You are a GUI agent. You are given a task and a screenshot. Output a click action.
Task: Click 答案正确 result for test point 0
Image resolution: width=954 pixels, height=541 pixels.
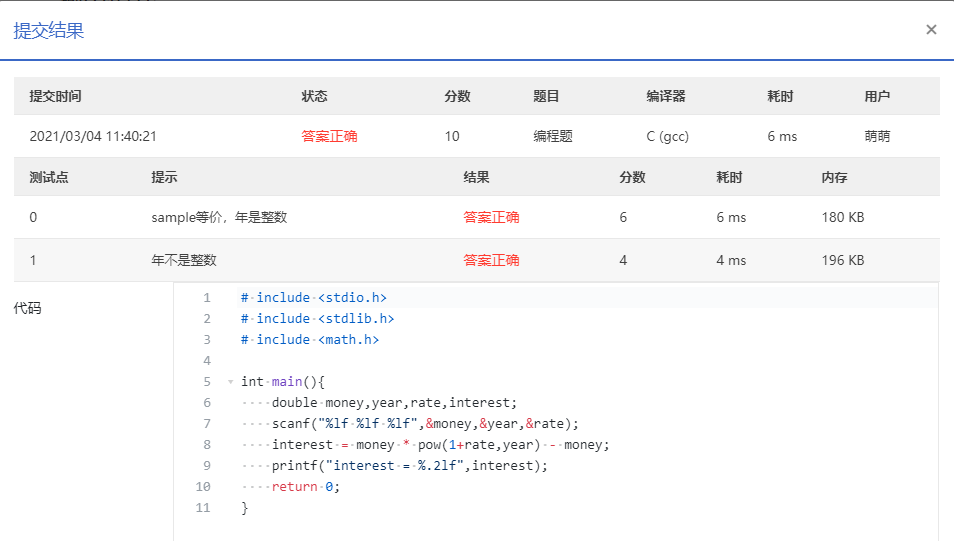(x=491, y=217)
